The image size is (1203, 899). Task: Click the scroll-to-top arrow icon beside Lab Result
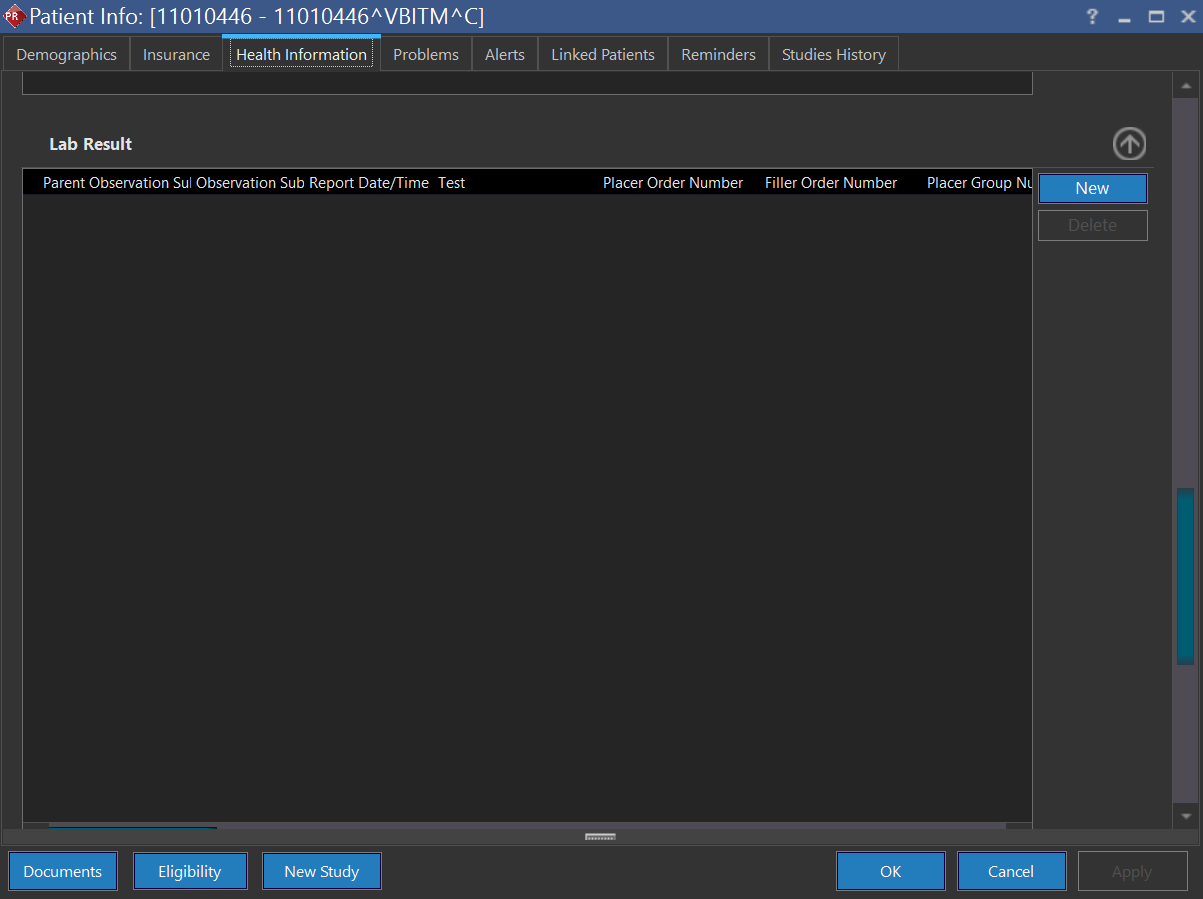[x=1129, y=145]
